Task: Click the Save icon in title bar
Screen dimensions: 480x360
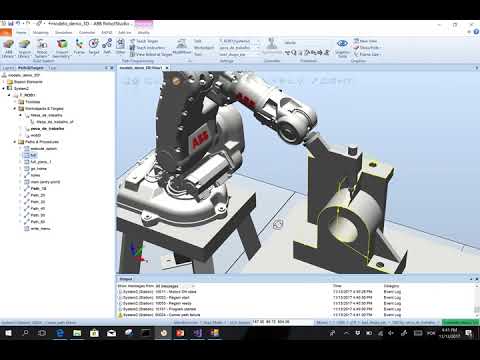Action: point(11,24)
